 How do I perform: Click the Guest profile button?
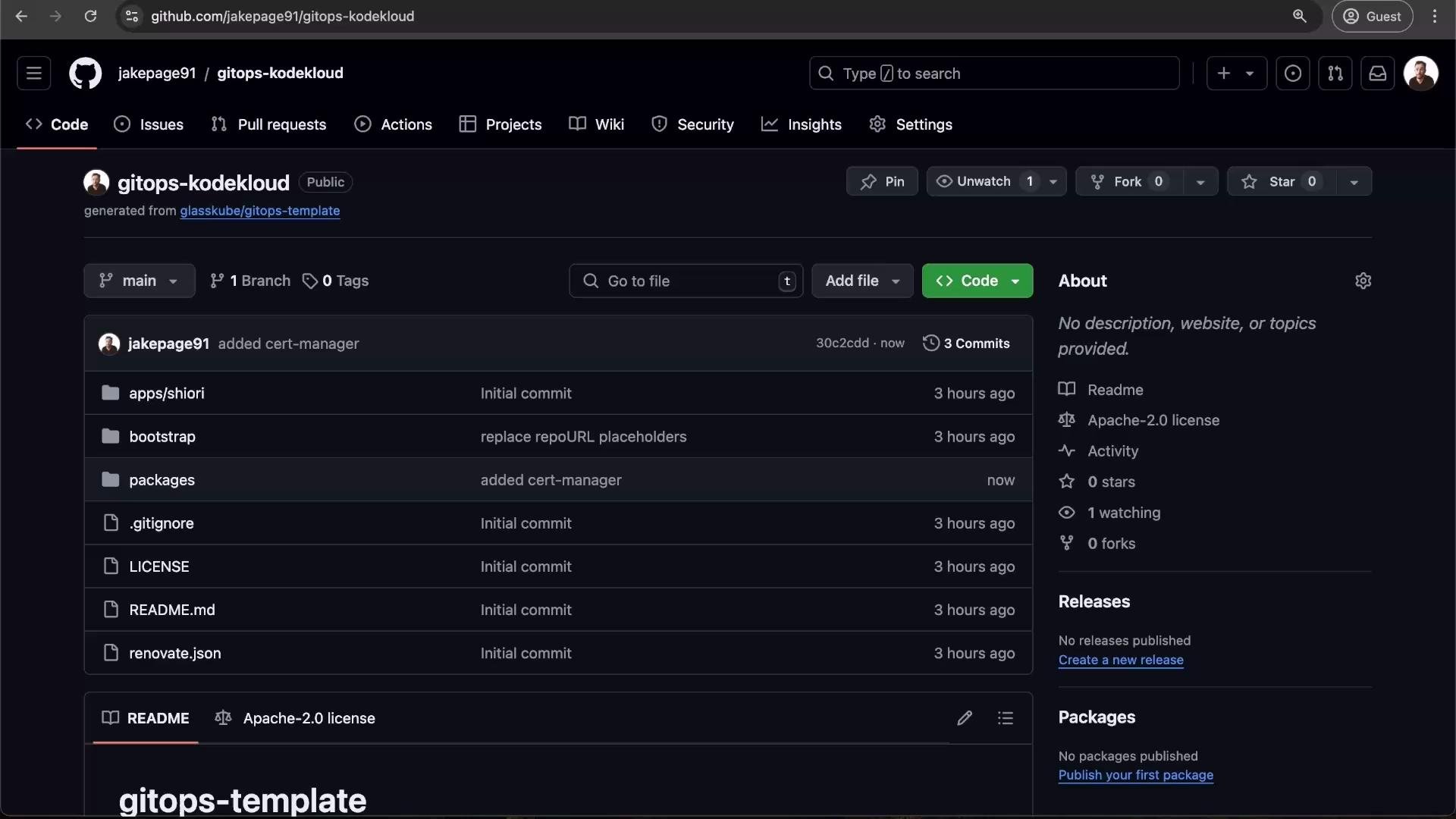1373,16
